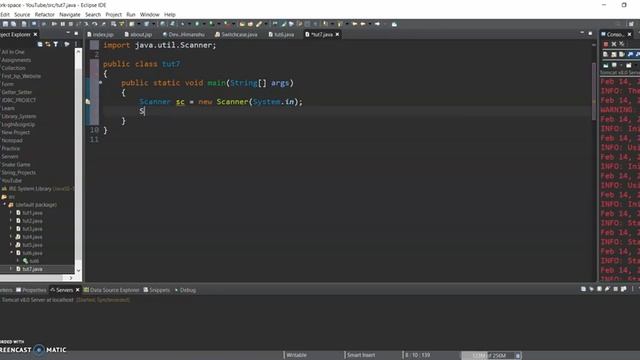Screen dimensions: 640x360
Task: Maximize the Project Explorer view
Action: (76, 33)
